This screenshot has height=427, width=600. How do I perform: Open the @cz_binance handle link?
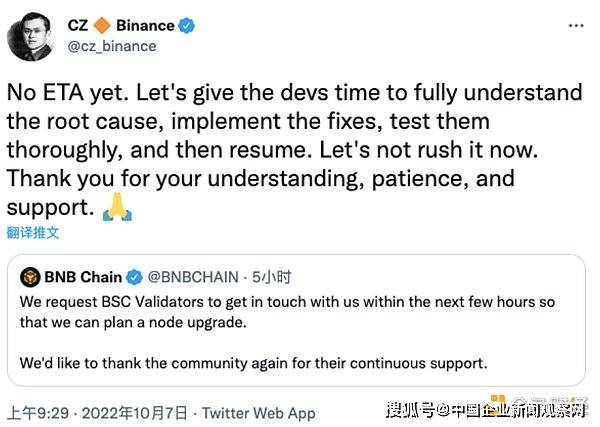pos(110,46)
